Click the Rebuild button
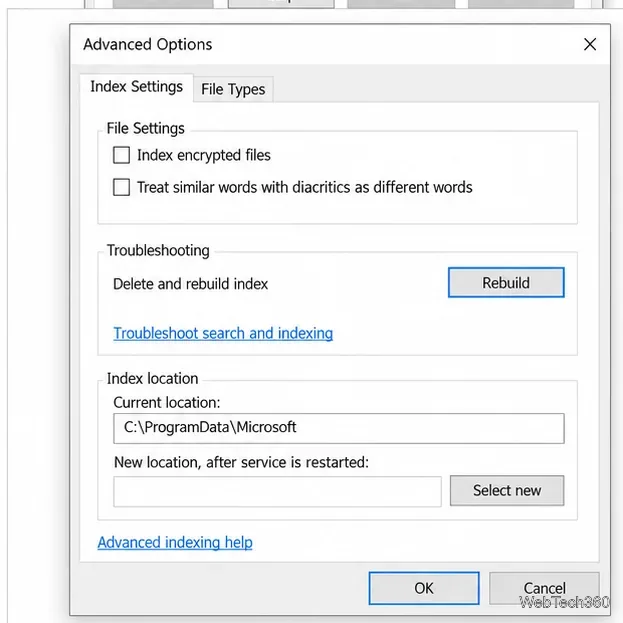The height and width of the screenshot is (623, 623). tap(506, 282)
